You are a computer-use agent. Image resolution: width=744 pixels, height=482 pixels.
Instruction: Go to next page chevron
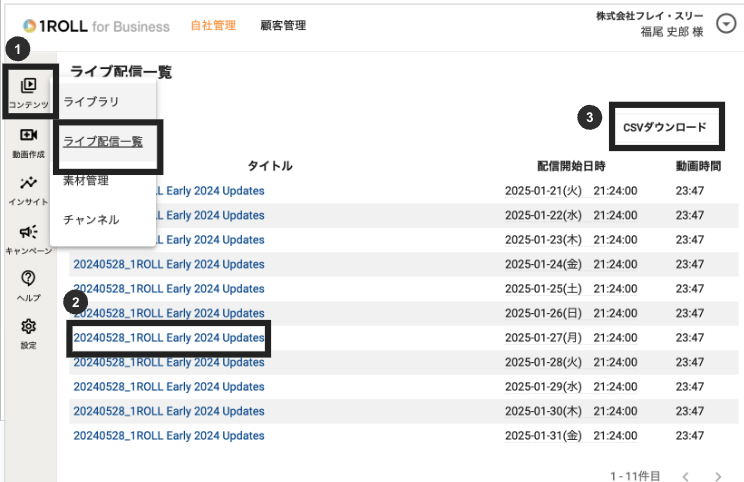tap(718, 477)
